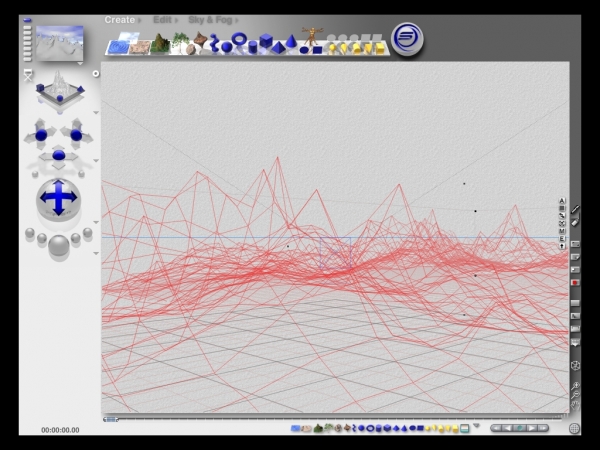
Task: Click the A button on selection strip
Action: (x=562, y=201)
